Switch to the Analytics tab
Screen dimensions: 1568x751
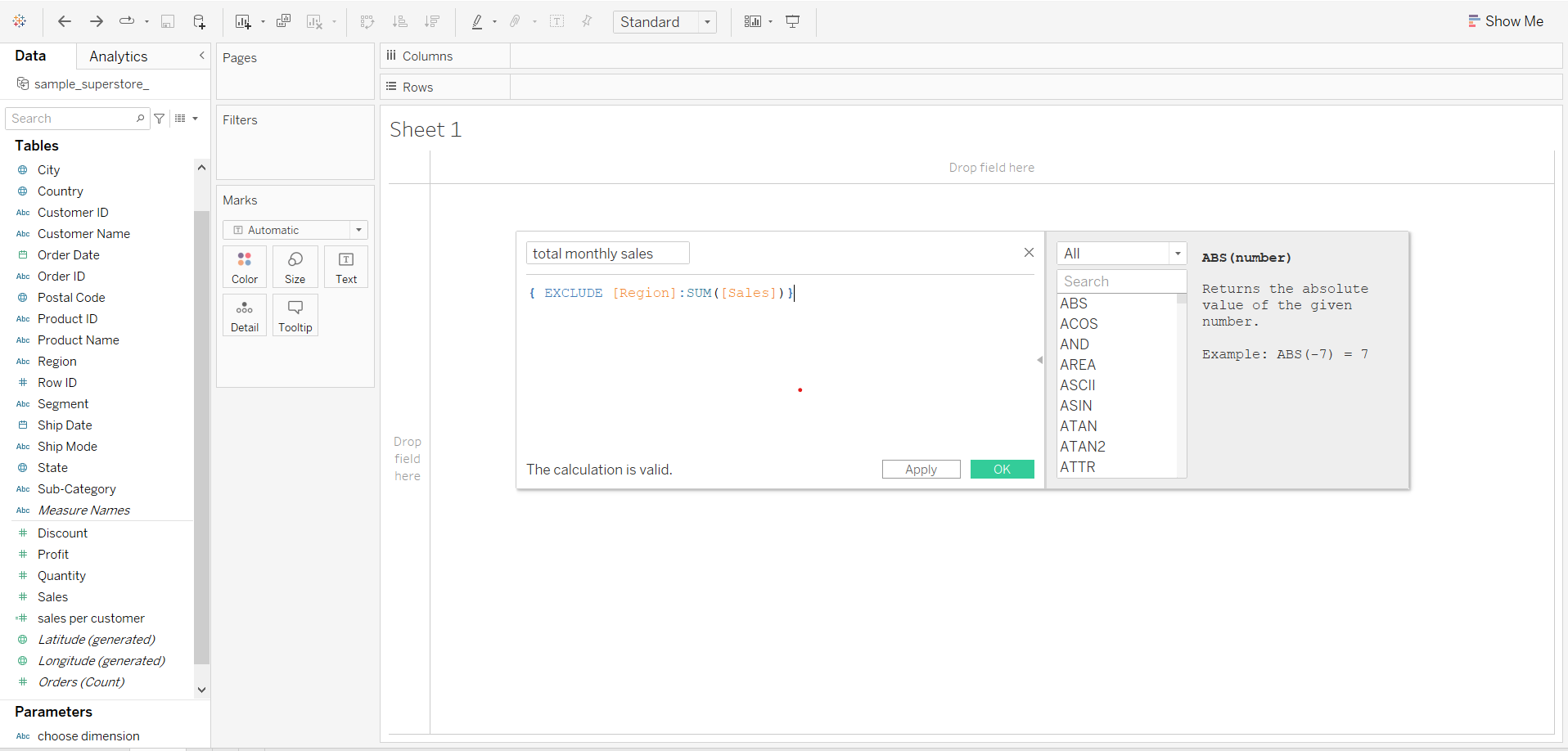pyautogui.click(x=119, y=56)
